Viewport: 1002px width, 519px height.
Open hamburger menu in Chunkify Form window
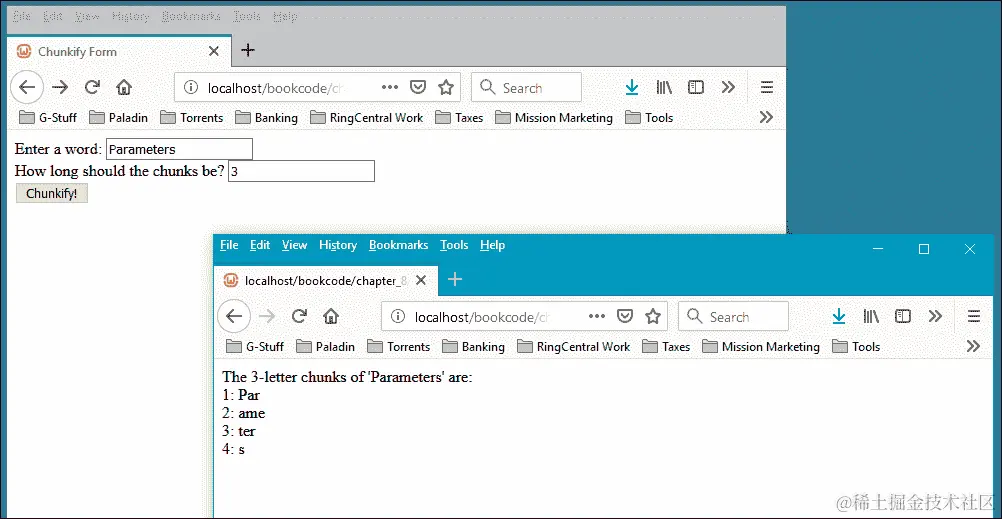767,88
